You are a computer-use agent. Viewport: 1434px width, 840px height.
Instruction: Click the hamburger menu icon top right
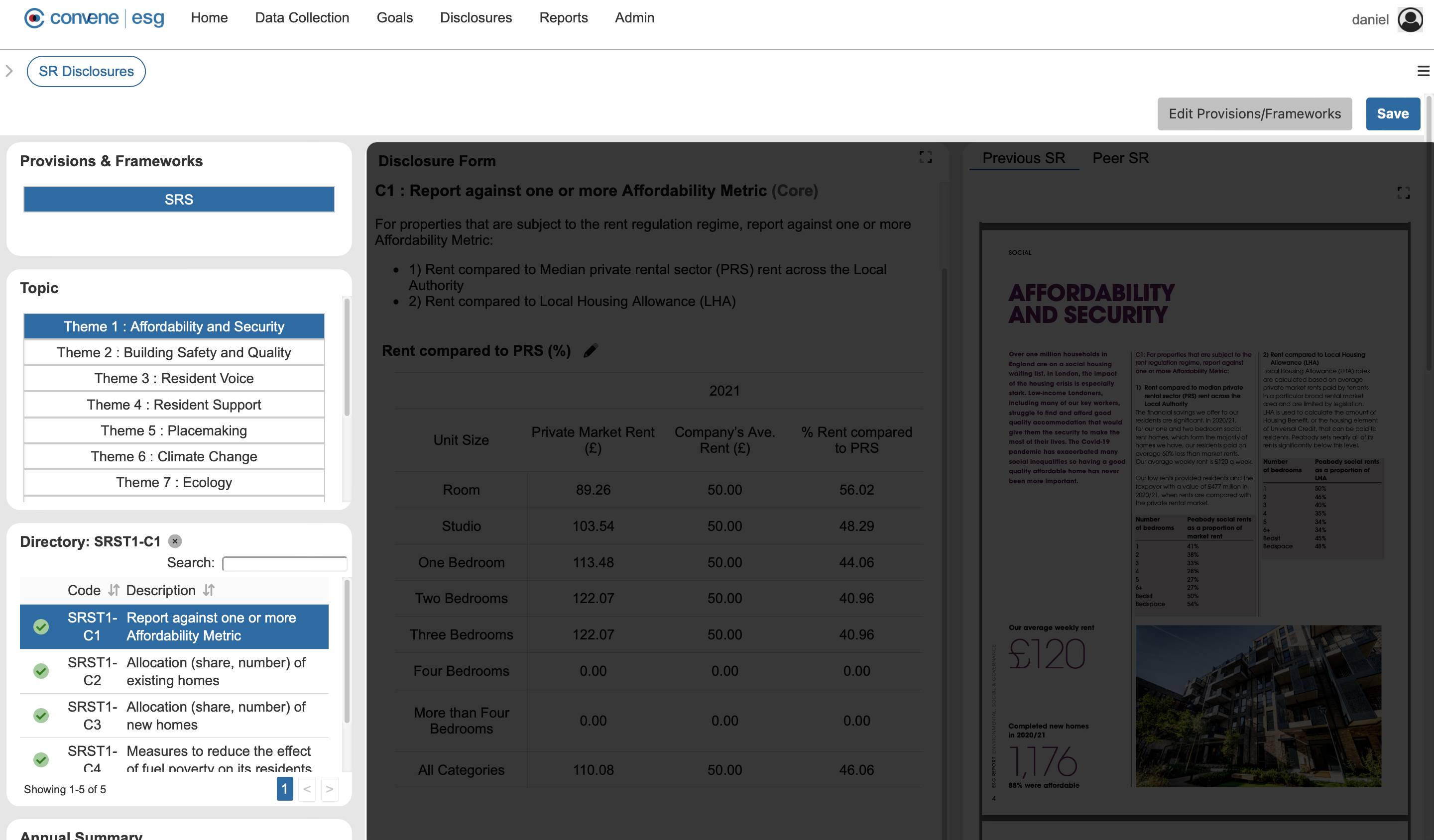[x=1423, y=71]
